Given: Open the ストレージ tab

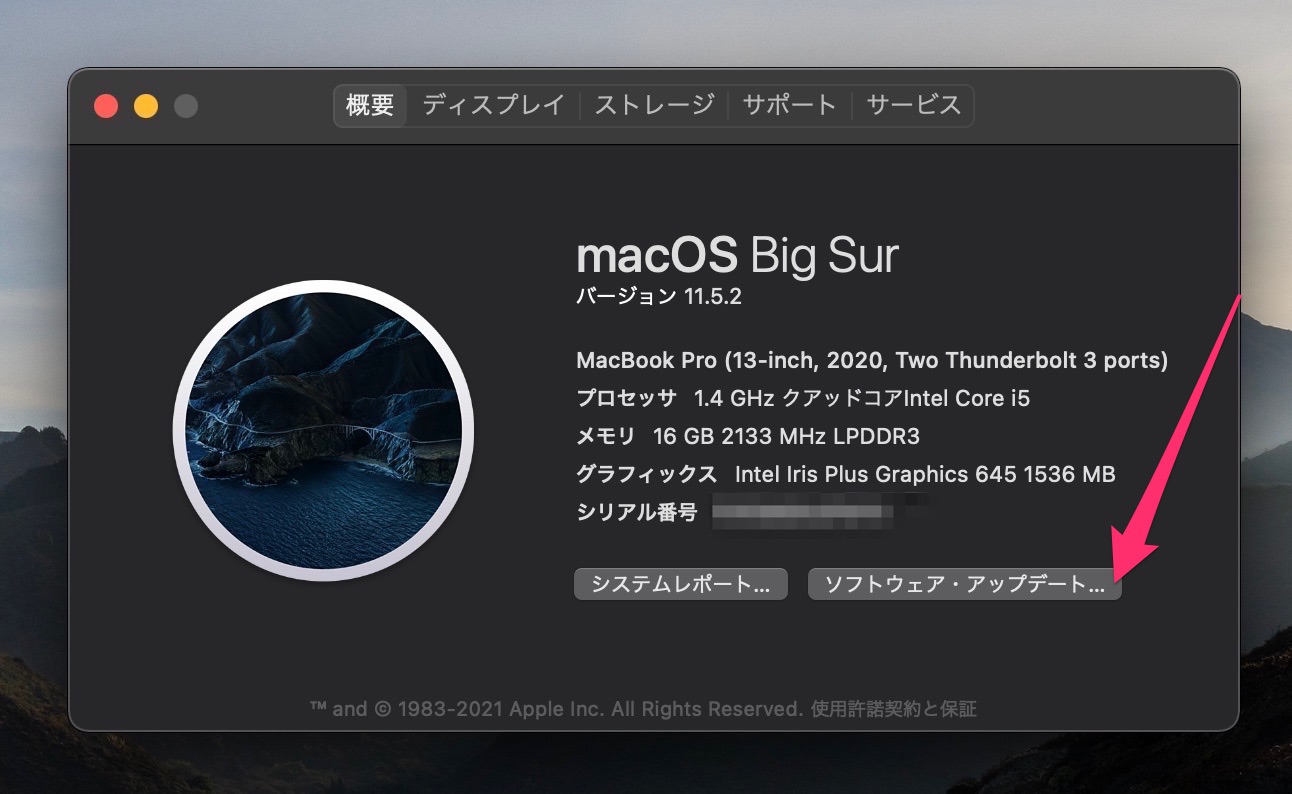Looking at the screenshot, I should 655,105.
